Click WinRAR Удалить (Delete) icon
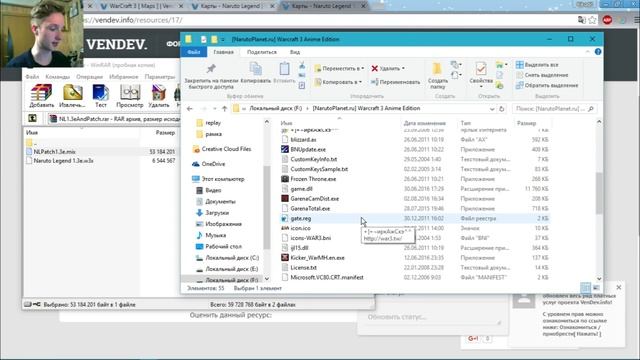Image resolution: width=640 pixels, height=360 pixels. 159,96
